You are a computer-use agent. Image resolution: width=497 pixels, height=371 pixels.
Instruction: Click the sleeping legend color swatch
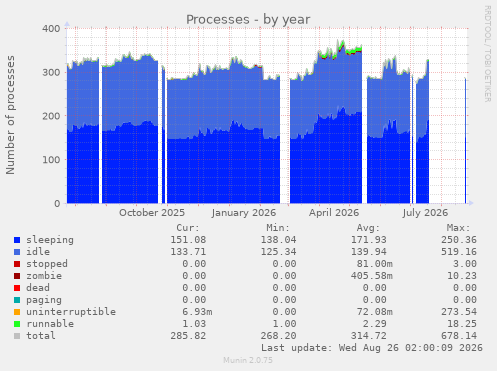click(x=17, y=240)
